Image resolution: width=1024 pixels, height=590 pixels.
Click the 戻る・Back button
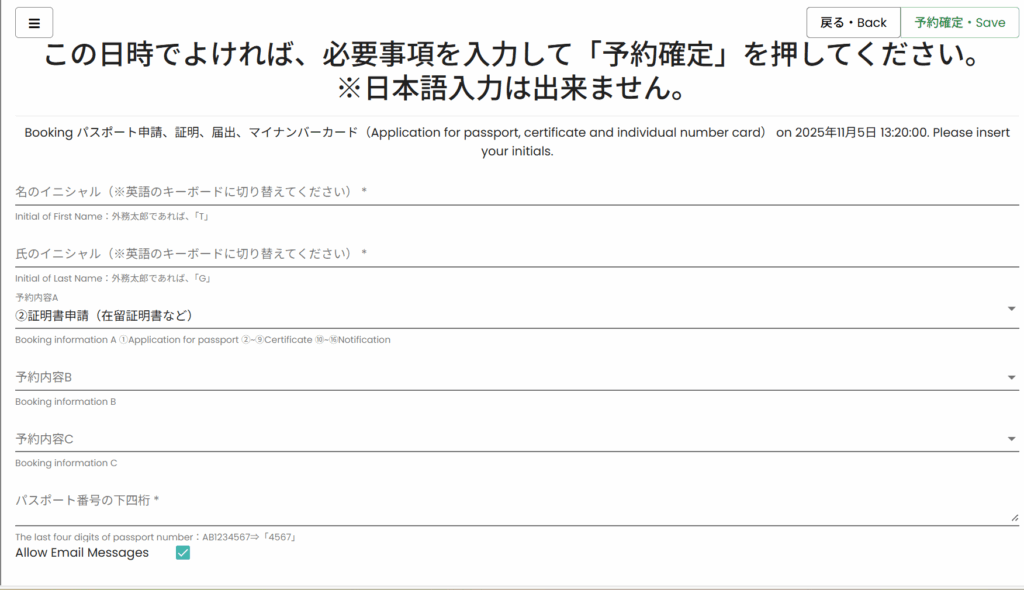tap(853, 23)
